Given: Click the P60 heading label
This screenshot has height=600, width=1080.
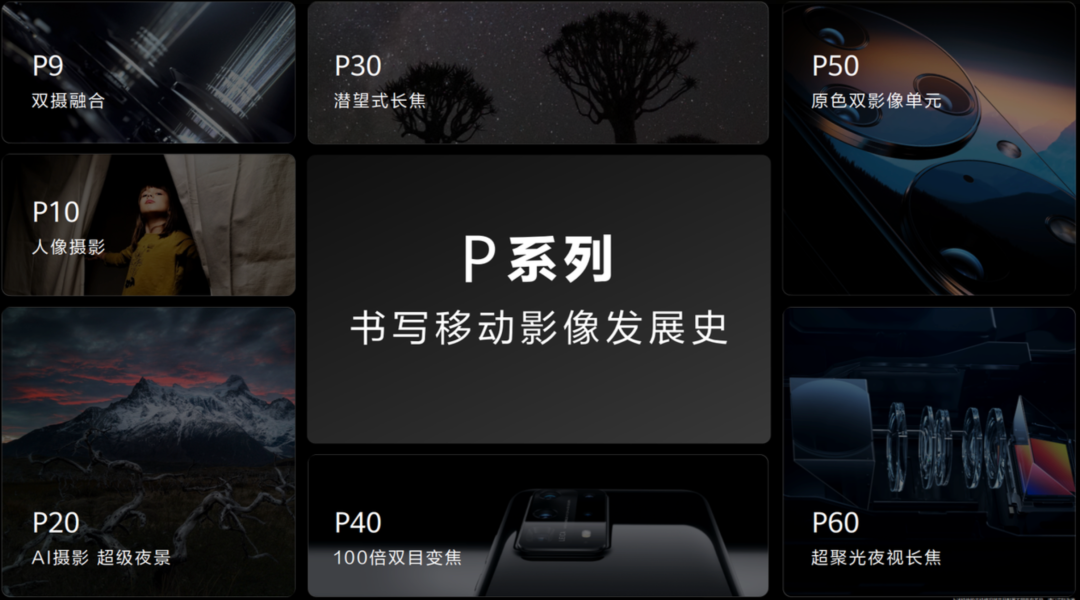Looking at the screenshot, I should pyautogui.click(x=835, y=523).
